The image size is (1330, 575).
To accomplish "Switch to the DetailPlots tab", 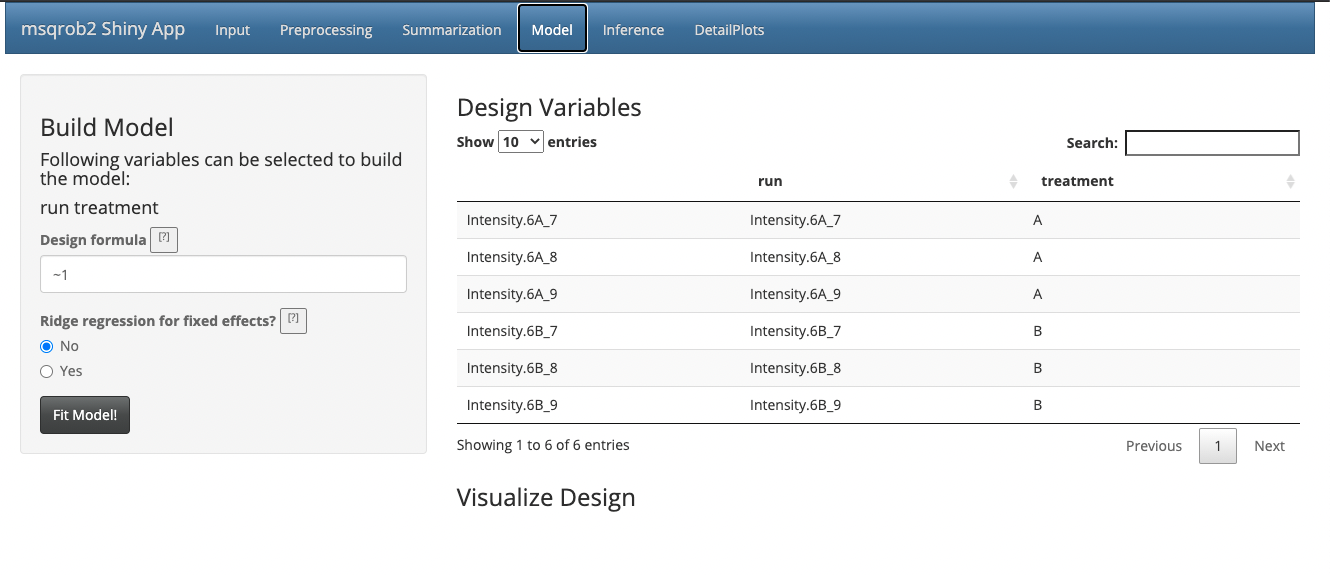I will (x=729, y=30).
